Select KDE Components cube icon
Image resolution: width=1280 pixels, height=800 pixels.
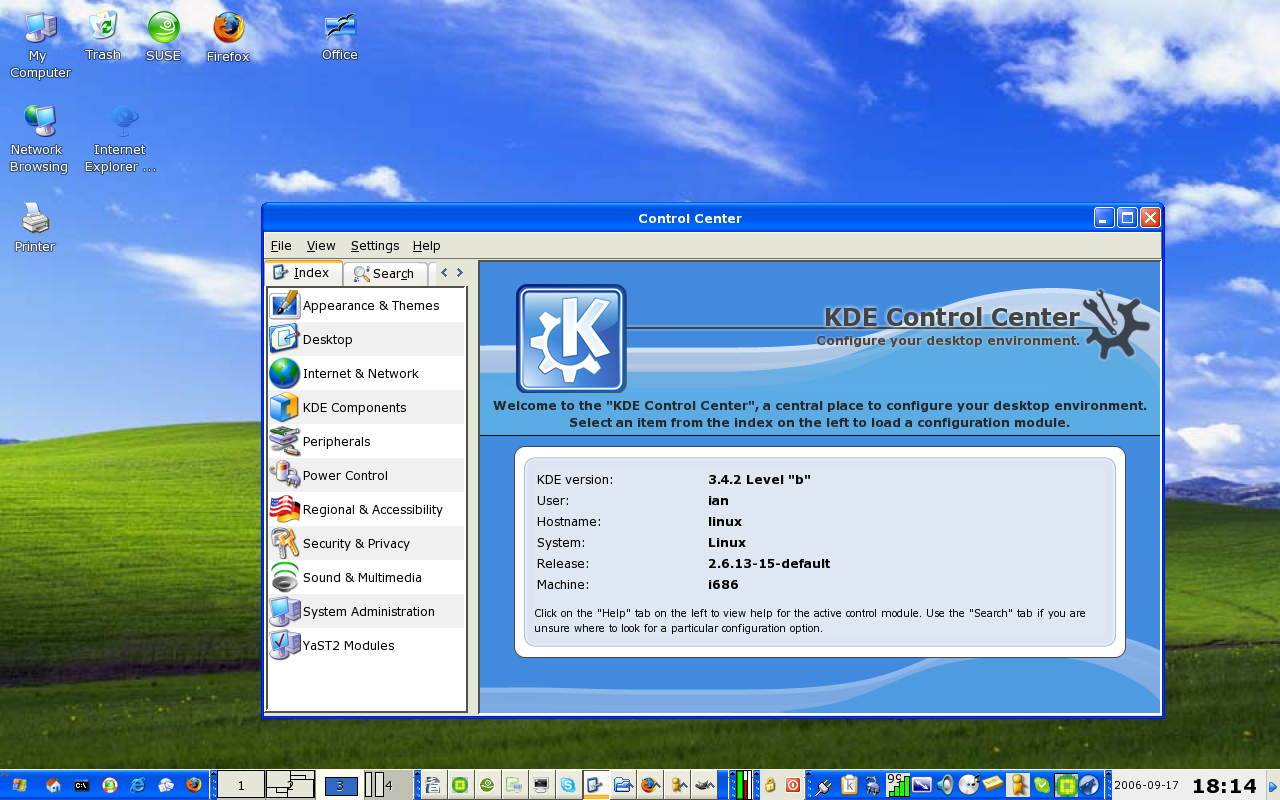tap(284, 407)
